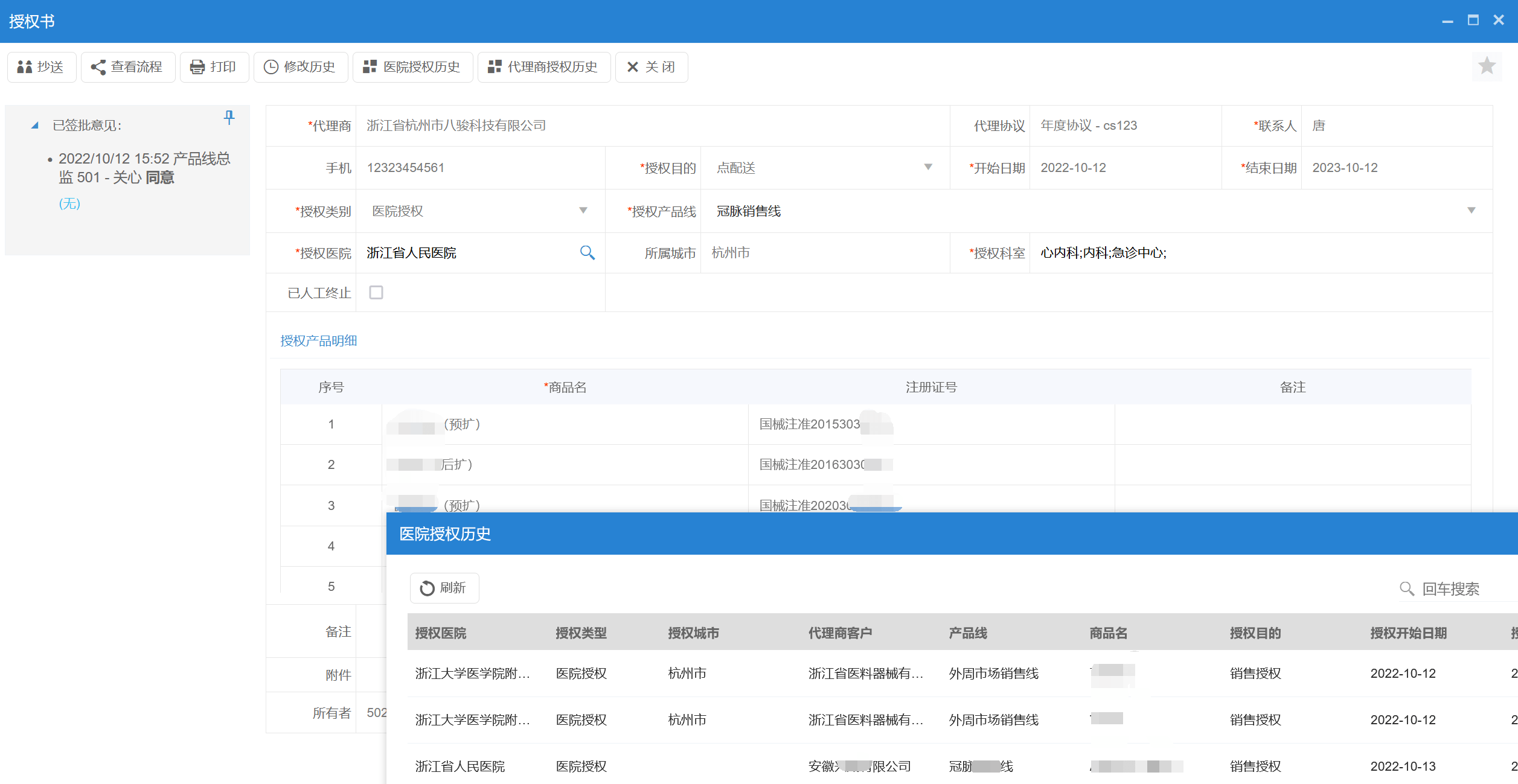Select the 查看流程 share icon
The image size is (1518, 784).
pos(99,67)
